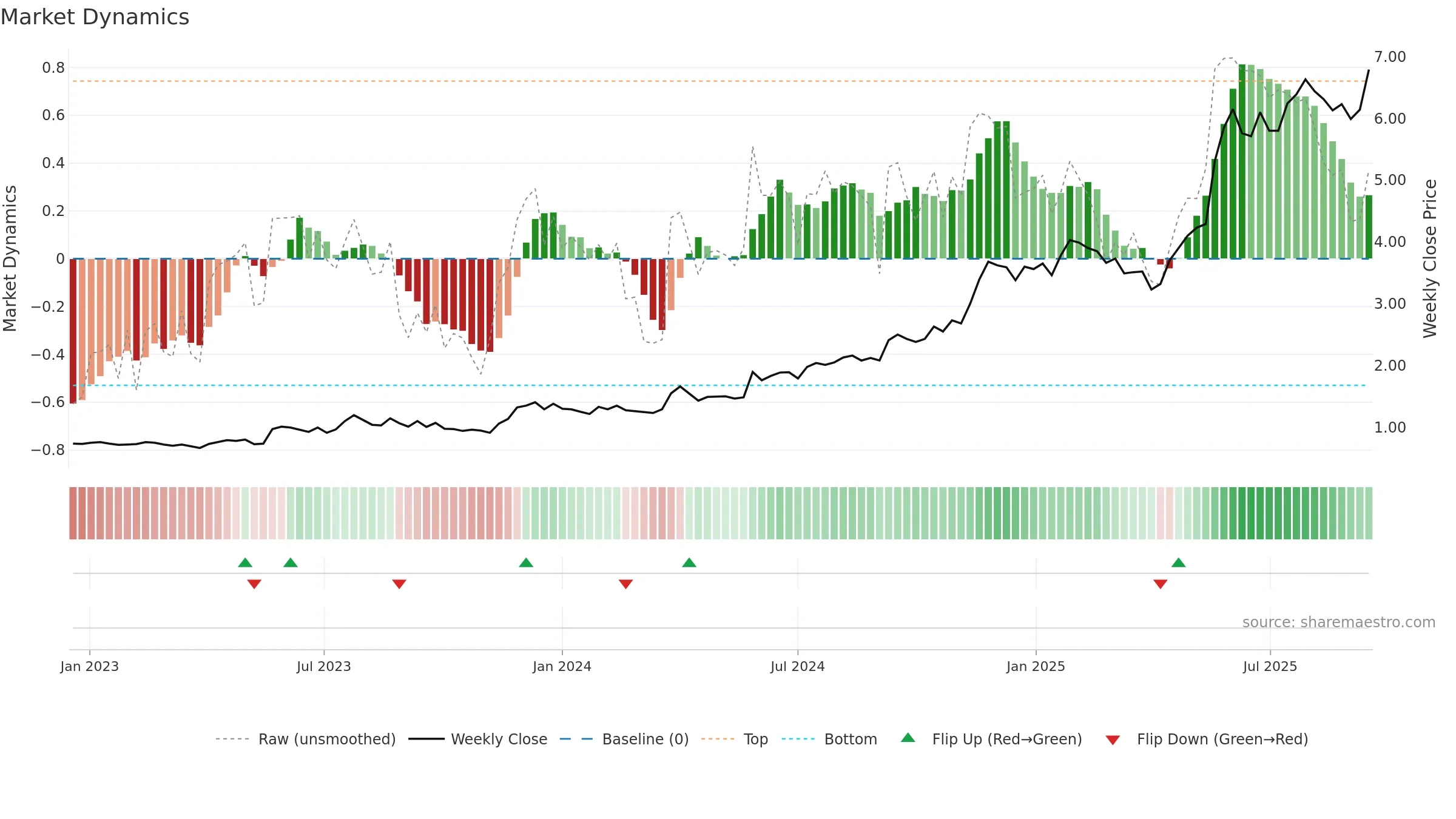Viewport: 1456px width, 819px height.
Task: Click the 0 left axis tick label
Action: coord(60,258)
